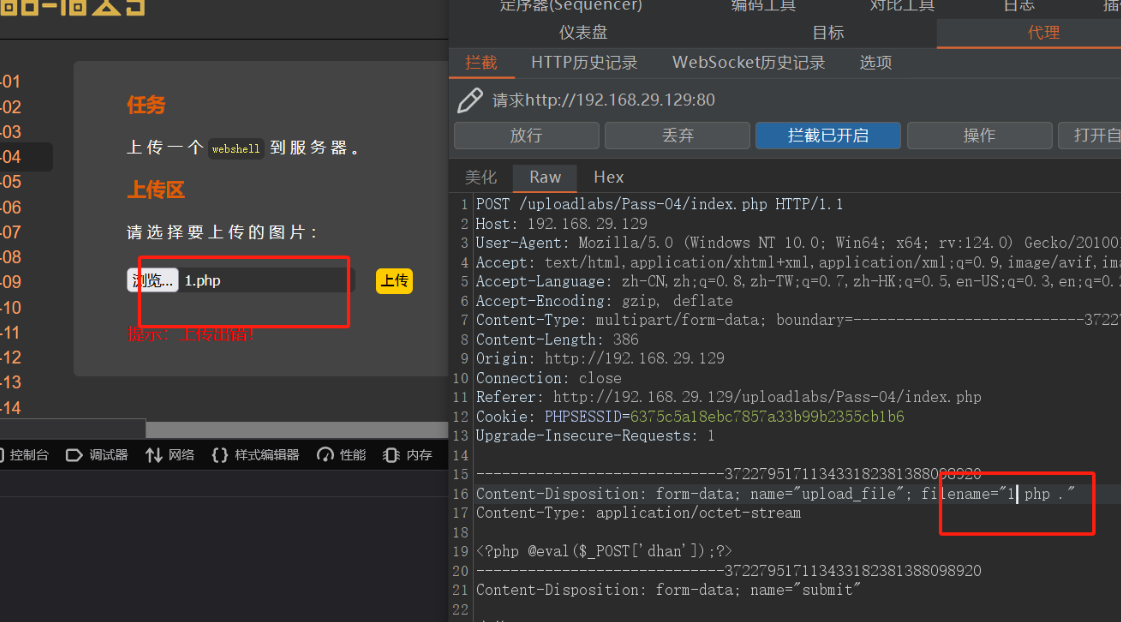Open Pass-09 in the sidebar
This screenshot has height=622, width=1121.
click(11, 282)
